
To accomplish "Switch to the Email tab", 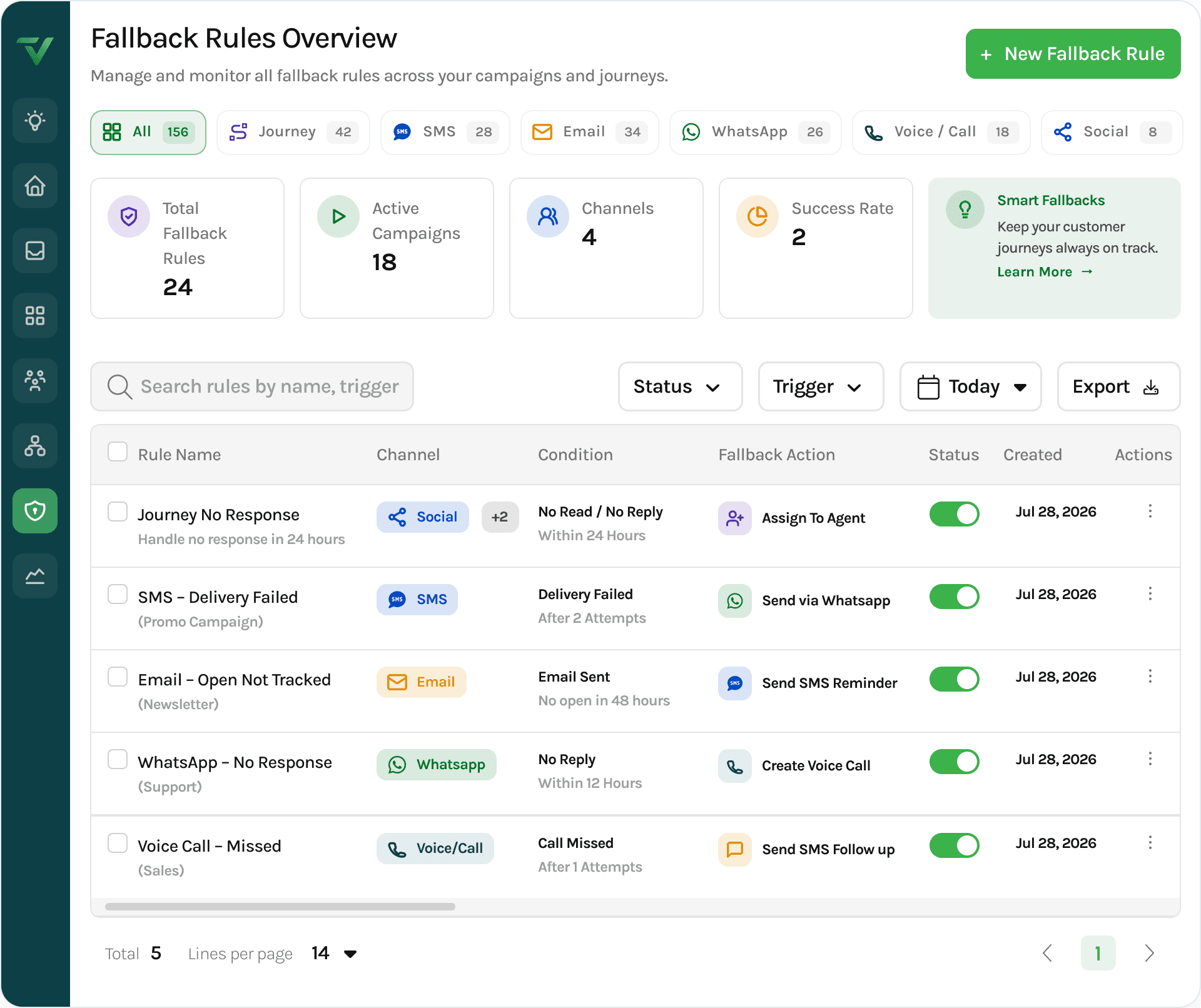I will 590,132.
